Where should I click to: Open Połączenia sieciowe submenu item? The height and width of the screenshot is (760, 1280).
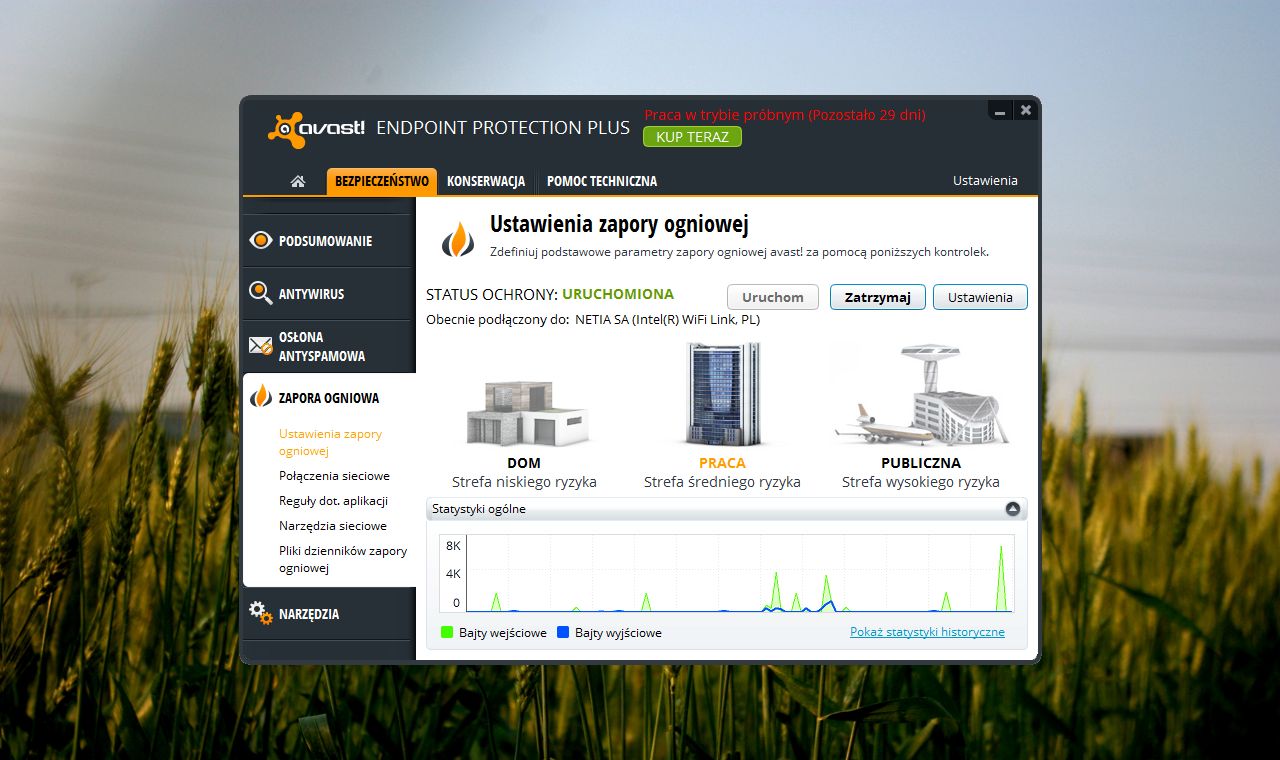pos(334,476)
